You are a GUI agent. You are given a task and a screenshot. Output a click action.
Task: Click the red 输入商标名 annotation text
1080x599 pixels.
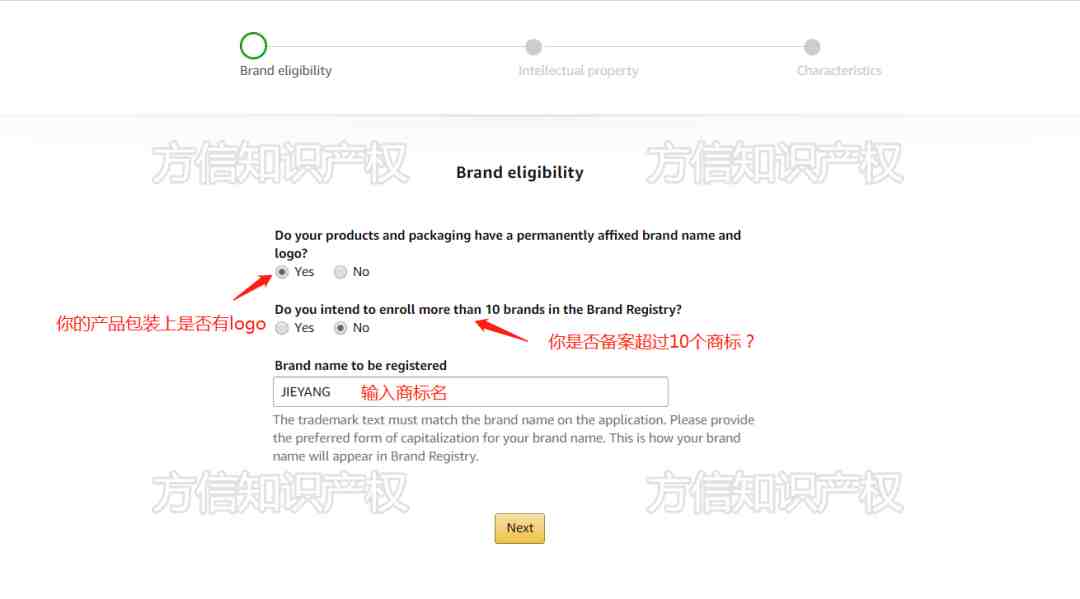(404, 393)
